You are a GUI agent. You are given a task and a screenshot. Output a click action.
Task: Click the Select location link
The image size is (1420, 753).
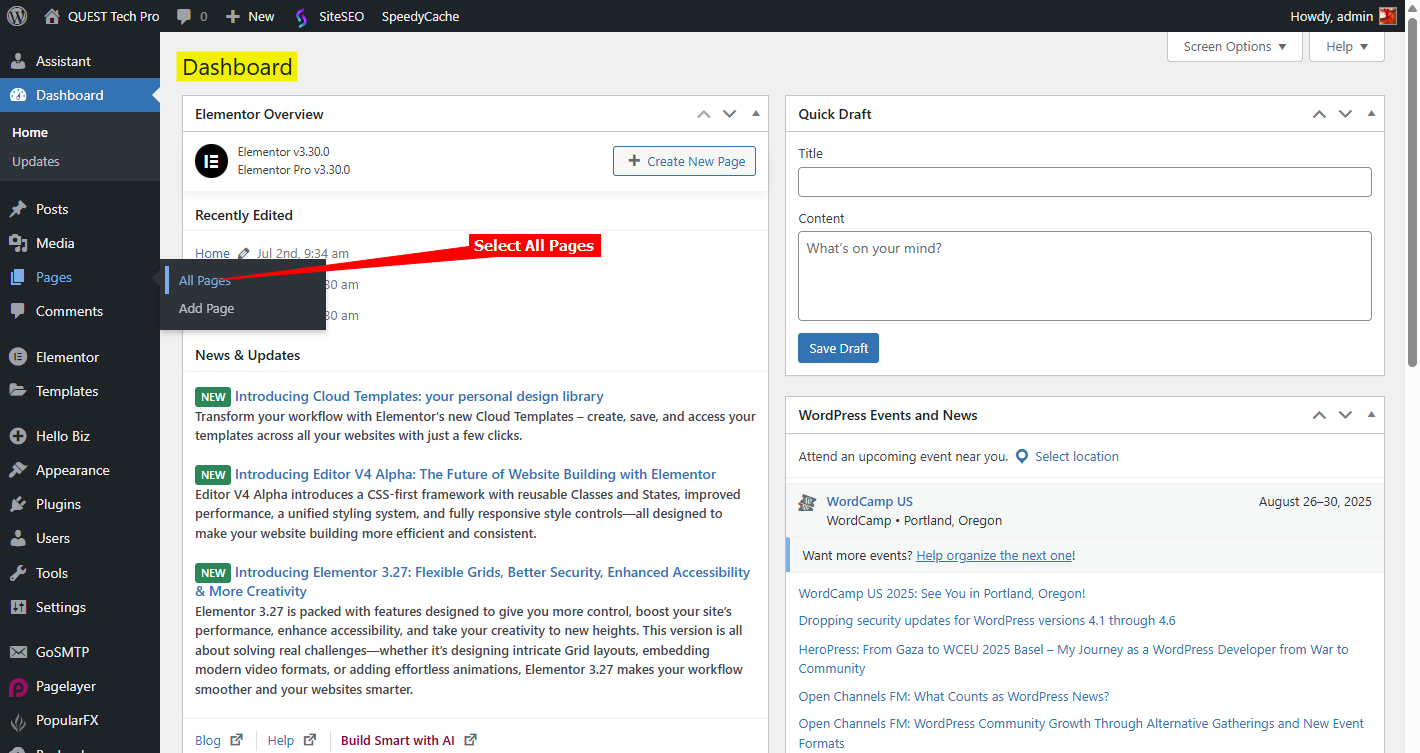[1077, 456]
